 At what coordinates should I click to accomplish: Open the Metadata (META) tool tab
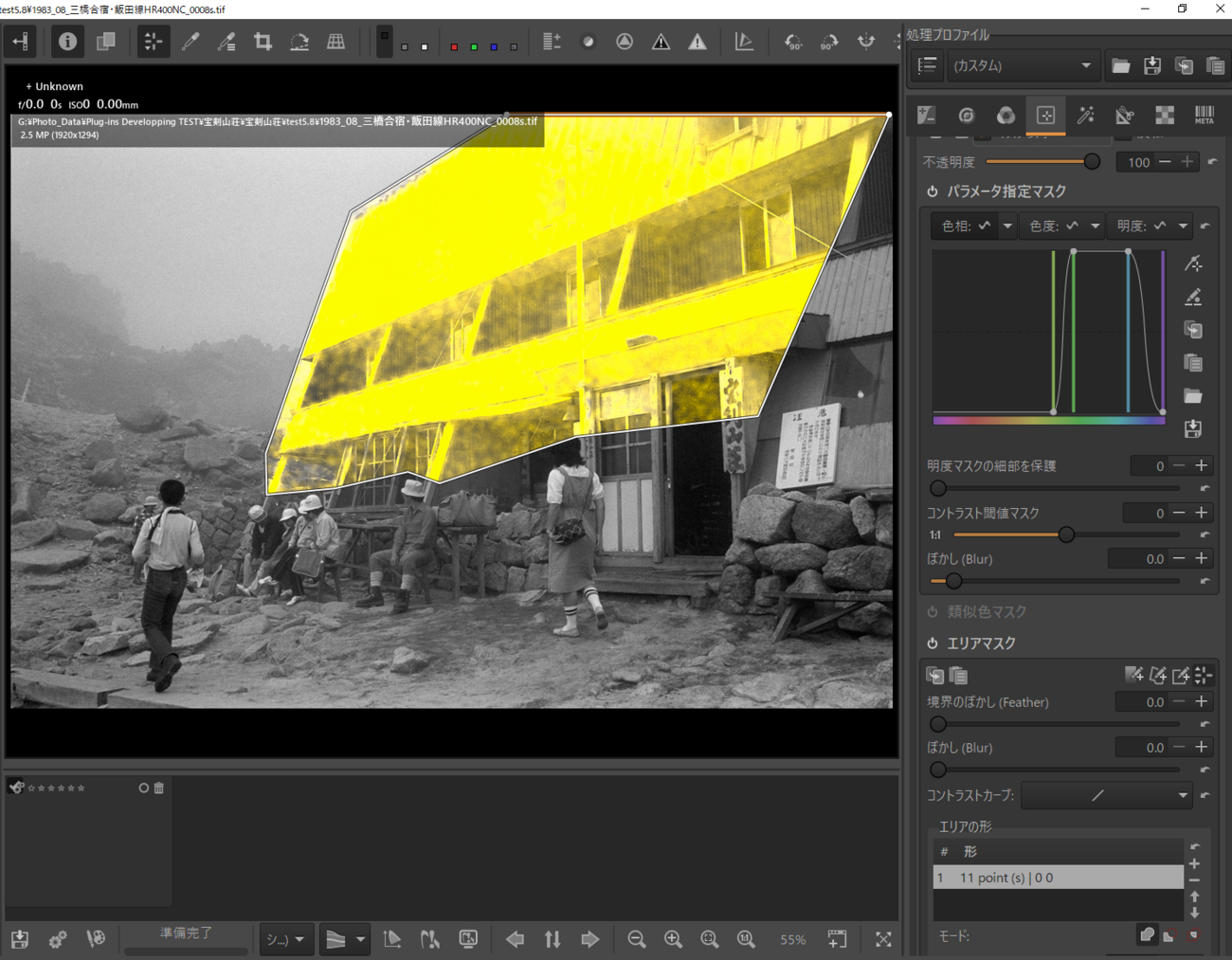(x=1204, y=116)
